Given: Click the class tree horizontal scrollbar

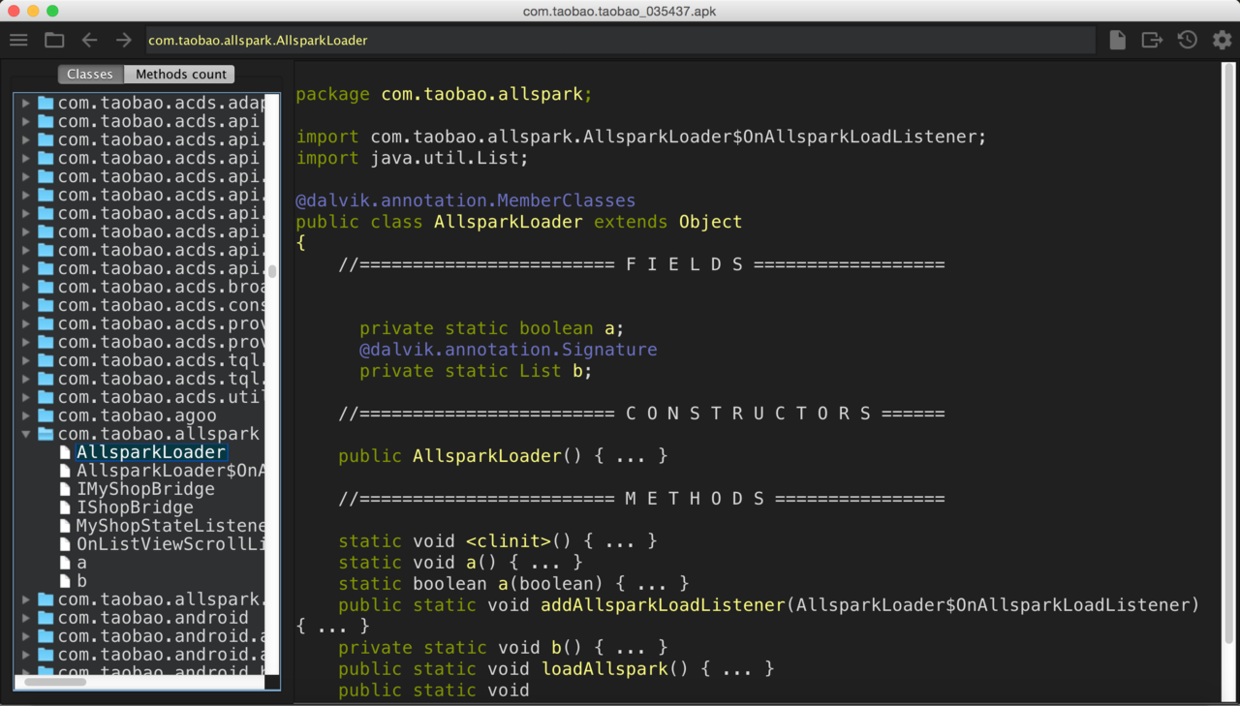Looking at the screenshot, I should point(55,682).
